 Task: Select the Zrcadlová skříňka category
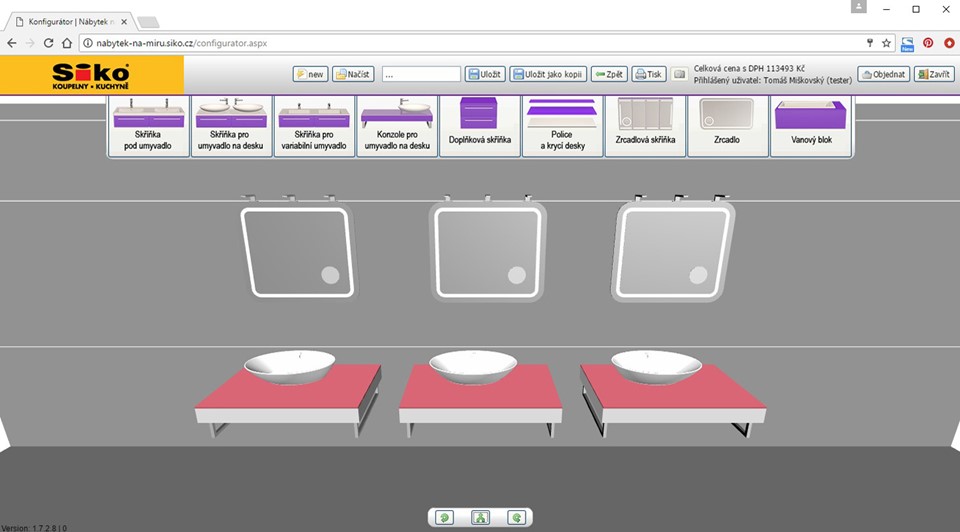coord(645,126)
